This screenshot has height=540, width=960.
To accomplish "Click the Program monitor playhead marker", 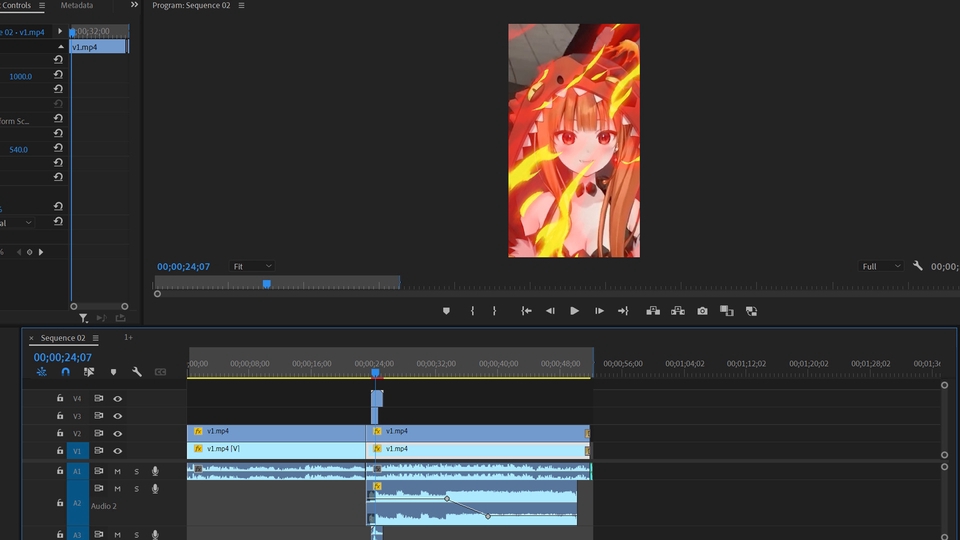I will pyautogui.click(x=267, y=283).
